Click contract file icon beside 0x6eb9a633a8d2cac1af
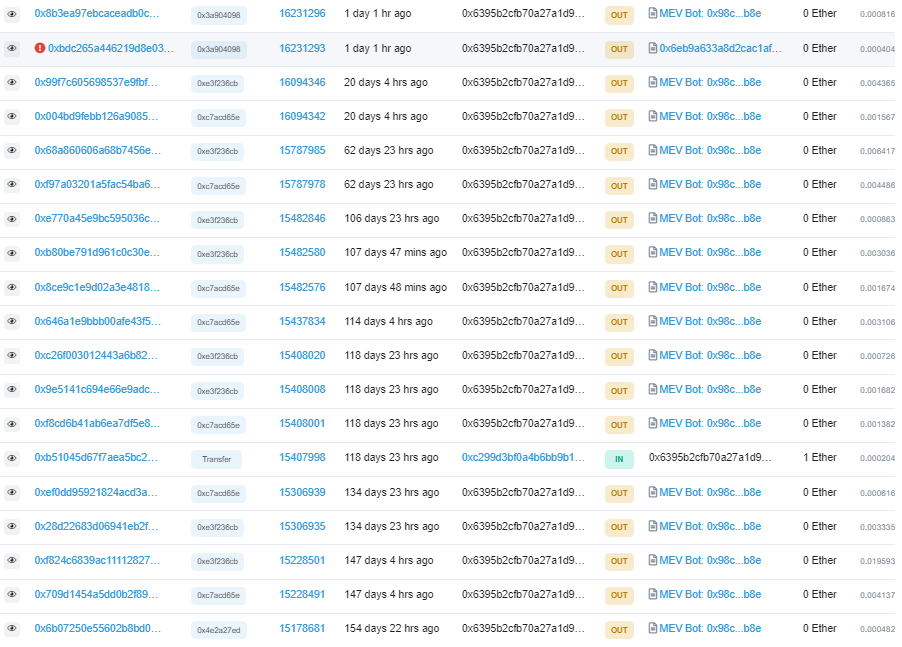Viewport: 902px width, 647px height. 652,48
